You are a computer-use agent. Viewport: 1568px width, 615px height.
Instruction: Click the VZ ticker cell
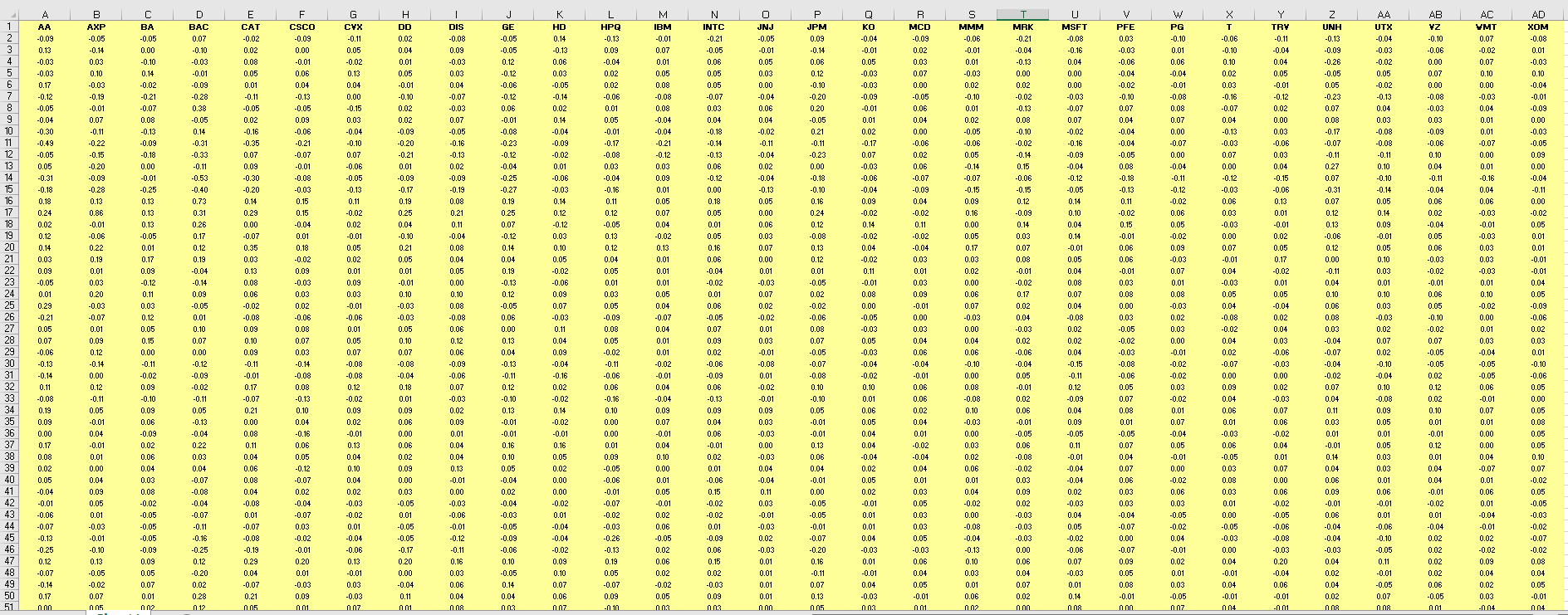(x=1435, y=27)
